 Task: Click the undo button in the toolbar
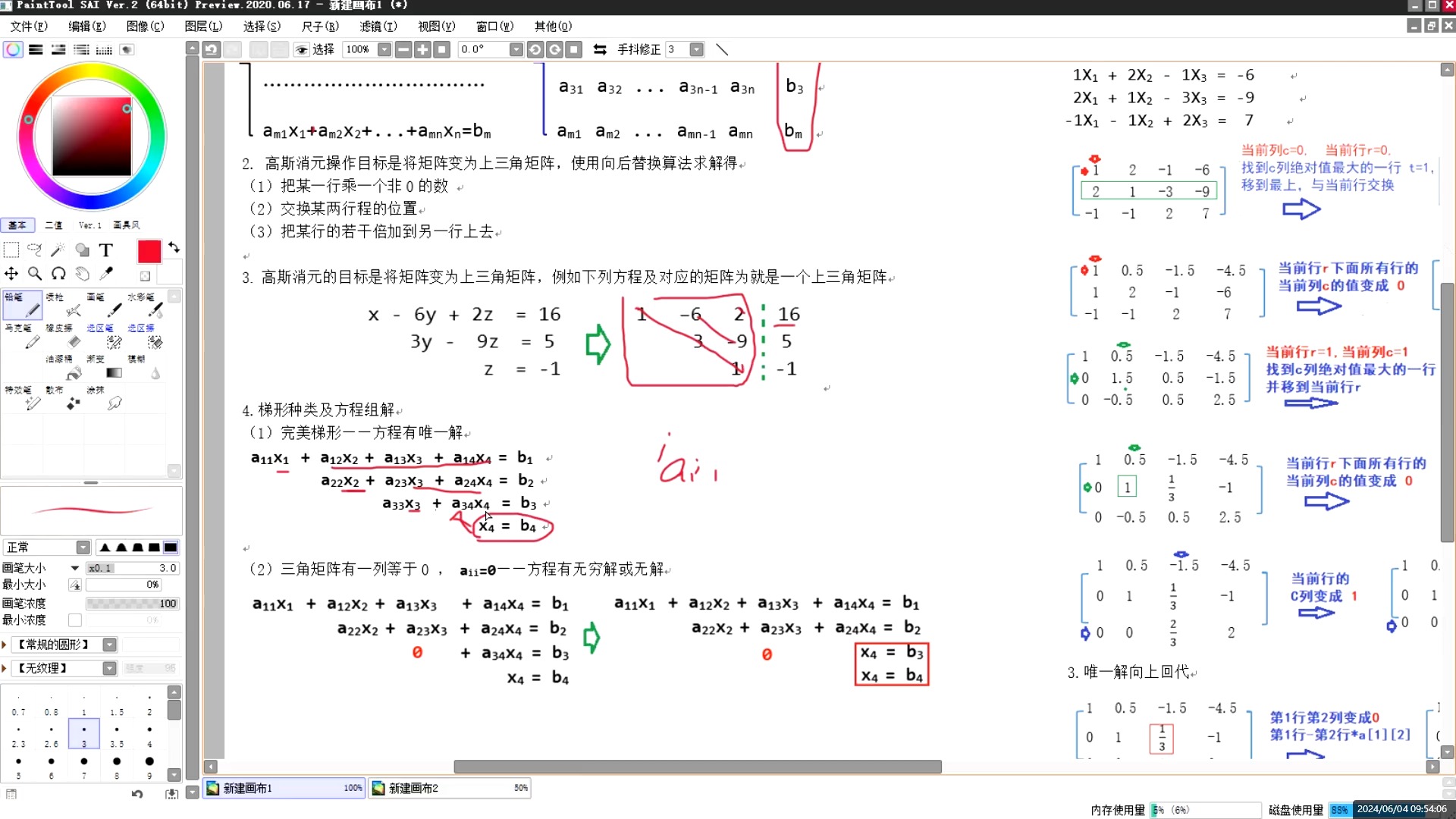pyautogui.click(x=212, y=49)
